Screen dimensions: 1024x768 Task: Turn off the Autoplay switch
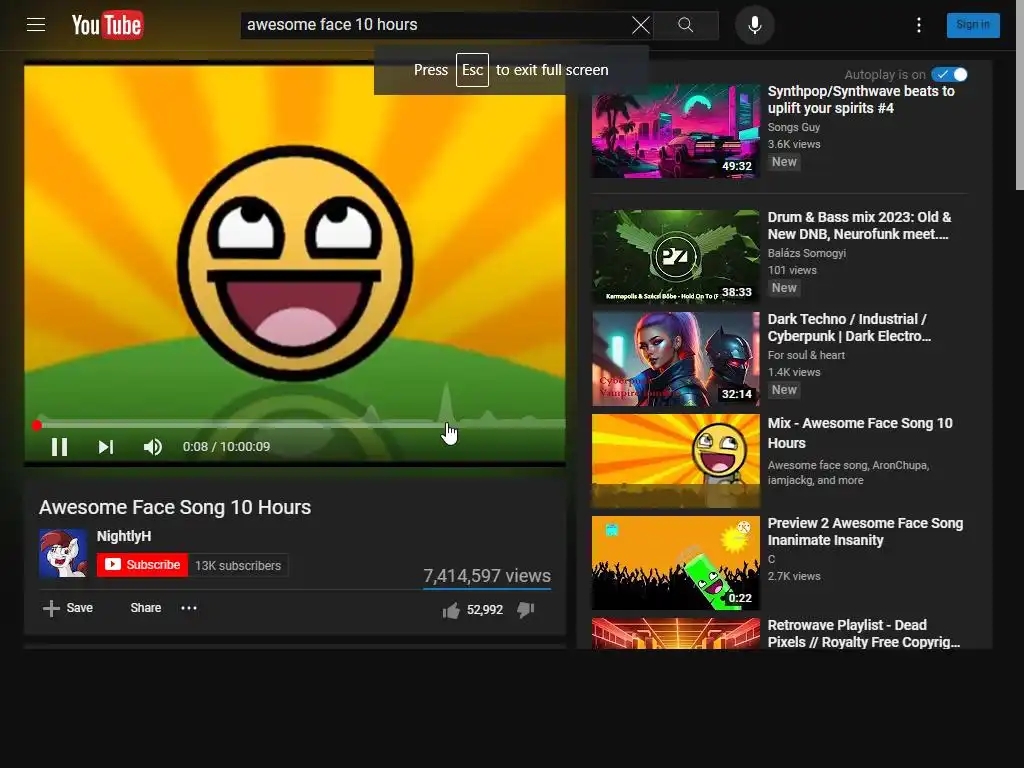click(x=949, y=74)
